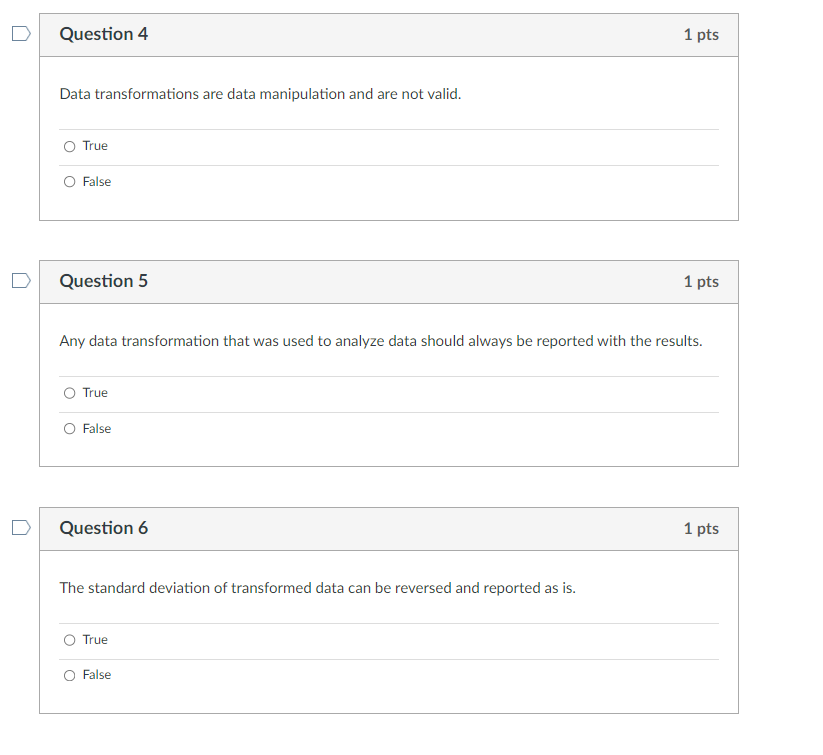Click the bookmark icon beside Question 6
This screenshot has height=755, width=823.
[x=20, y=527]
